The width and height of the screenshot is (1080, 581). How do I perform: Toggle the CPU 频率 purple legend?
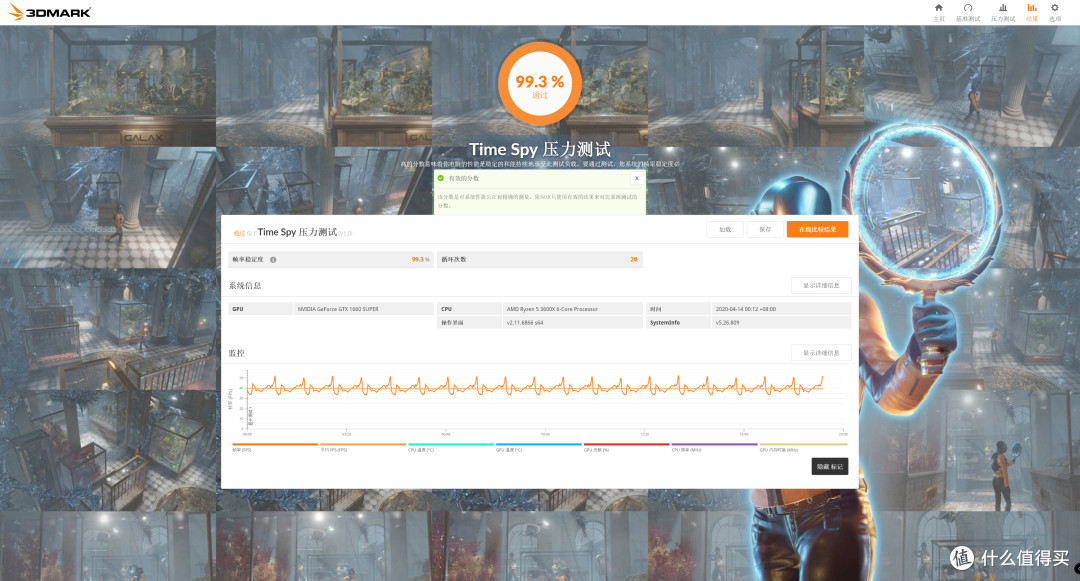pyautogui.click(x=714, y=447)
